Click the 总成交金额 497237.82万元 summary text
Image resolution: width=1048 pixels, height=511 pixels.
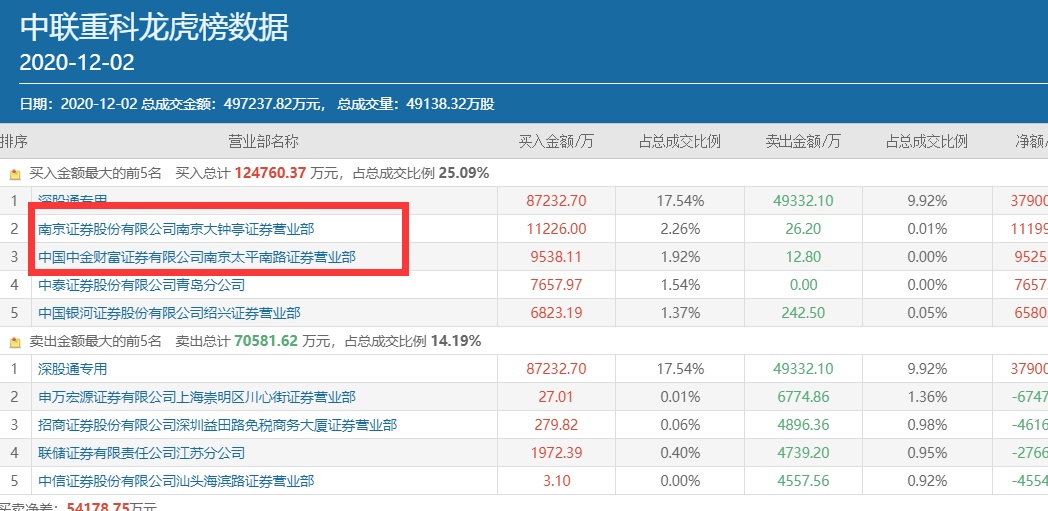233,104
